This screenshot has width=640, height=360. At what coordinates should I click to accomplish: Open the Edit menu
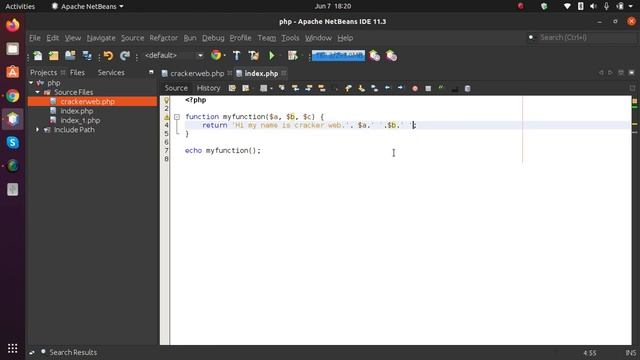point(52,38)
